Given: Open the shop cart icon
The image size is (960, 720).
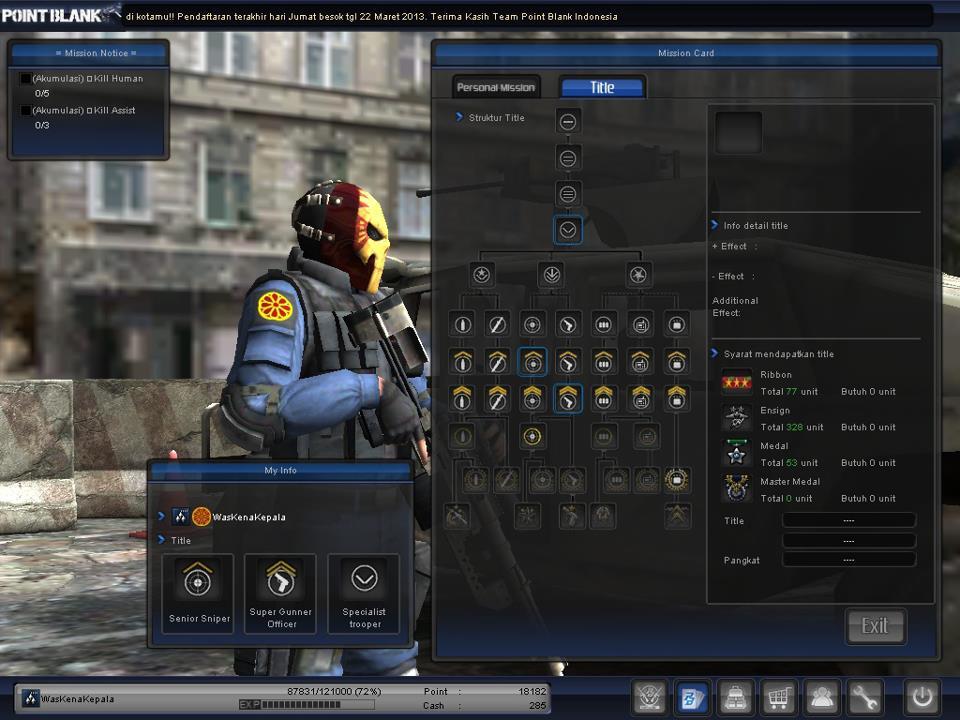Looking at the screenshot, I should tap(778, 697).
